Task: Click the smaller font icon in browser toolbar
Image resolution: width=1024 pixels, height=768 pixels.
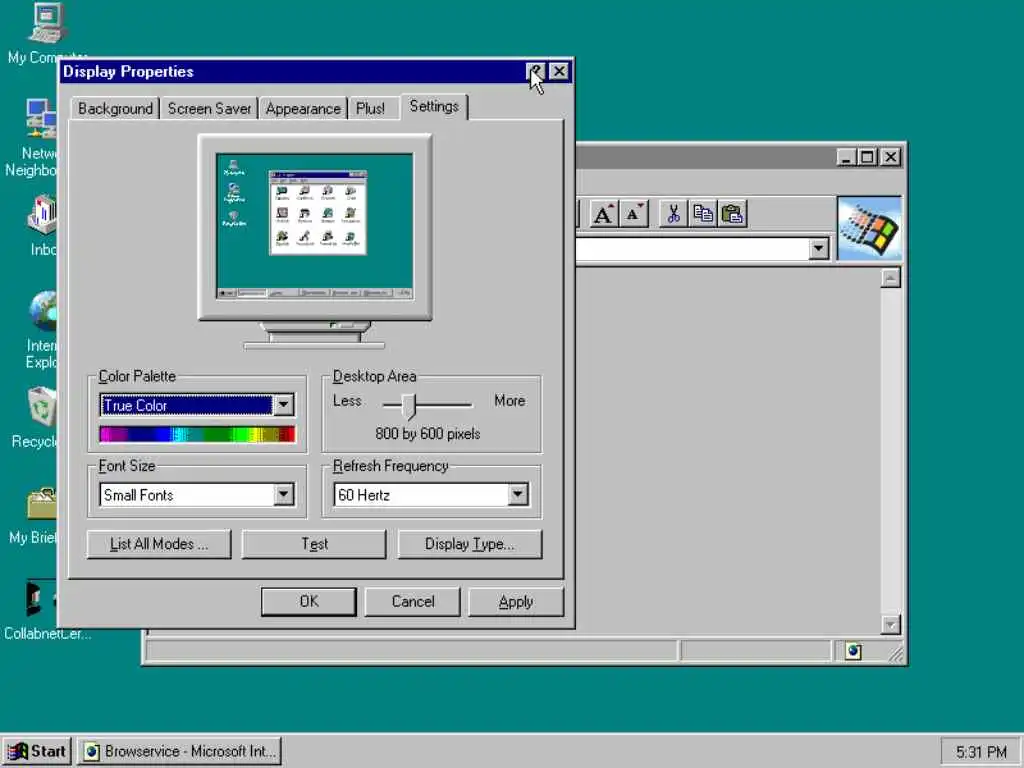Action: [x=633, y=214]
